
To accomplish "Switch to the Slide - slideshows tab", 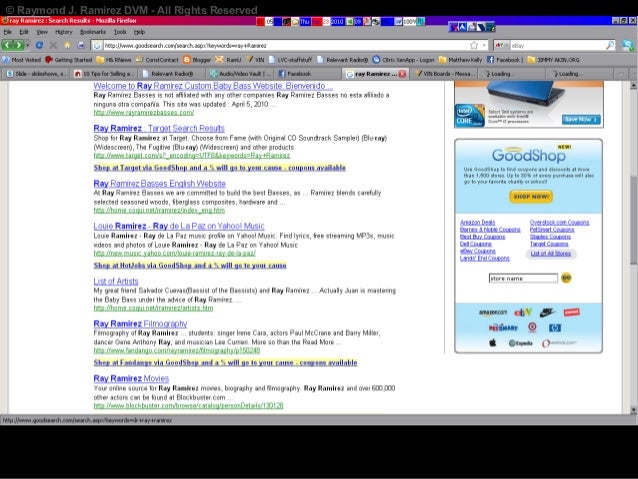I will point(36,74).
